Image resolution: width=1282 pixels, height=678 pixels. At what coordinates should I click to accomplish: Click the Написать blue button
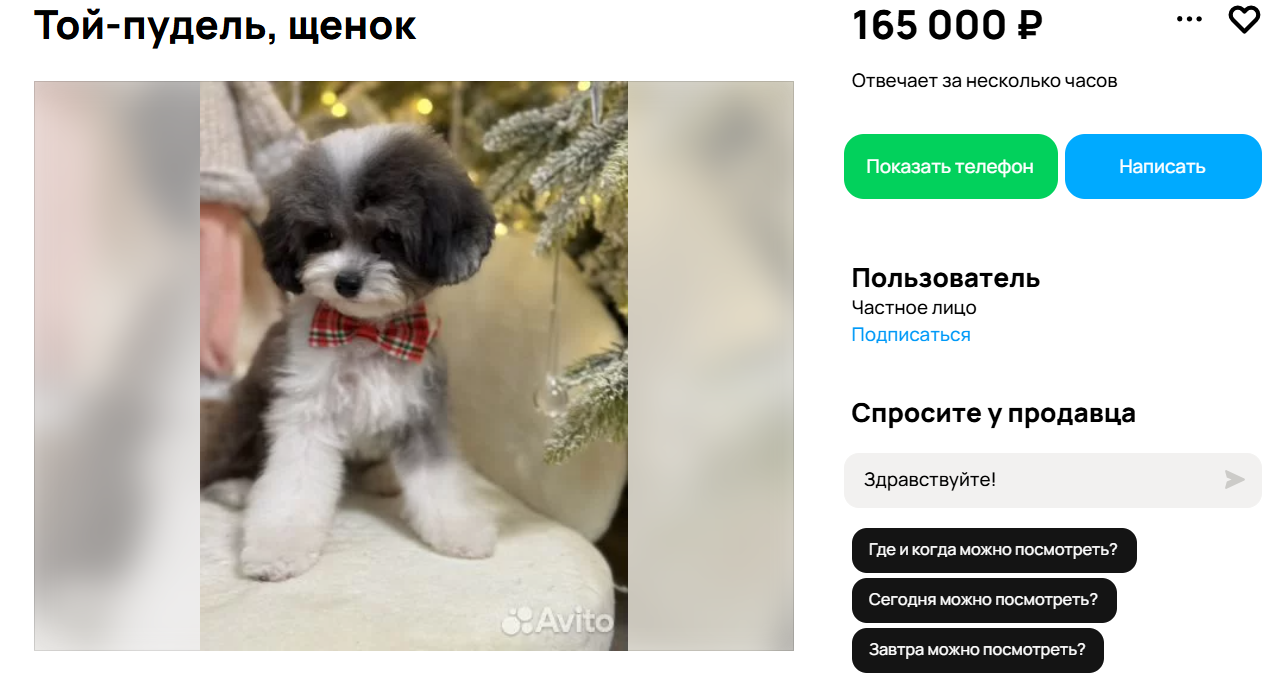(1163, 166)
